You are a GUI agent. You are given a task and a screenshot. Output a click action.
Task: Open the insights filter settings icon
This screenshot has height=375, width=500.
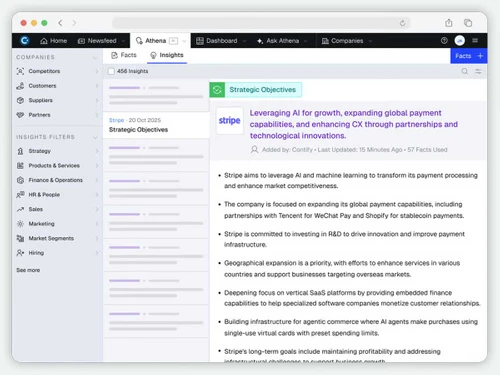click(x=478, y=71)
